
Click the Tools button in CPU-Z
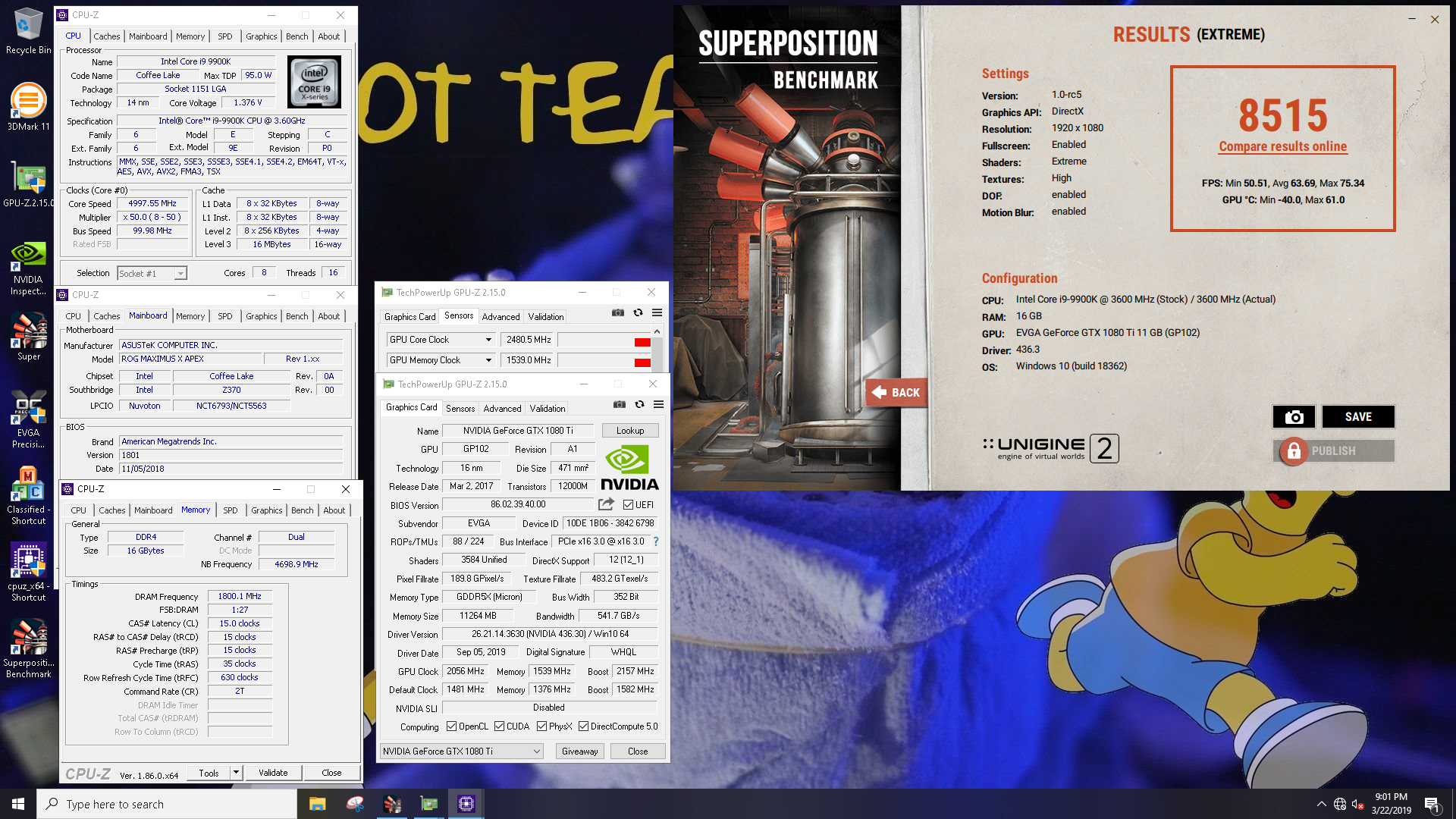[209, 773]
